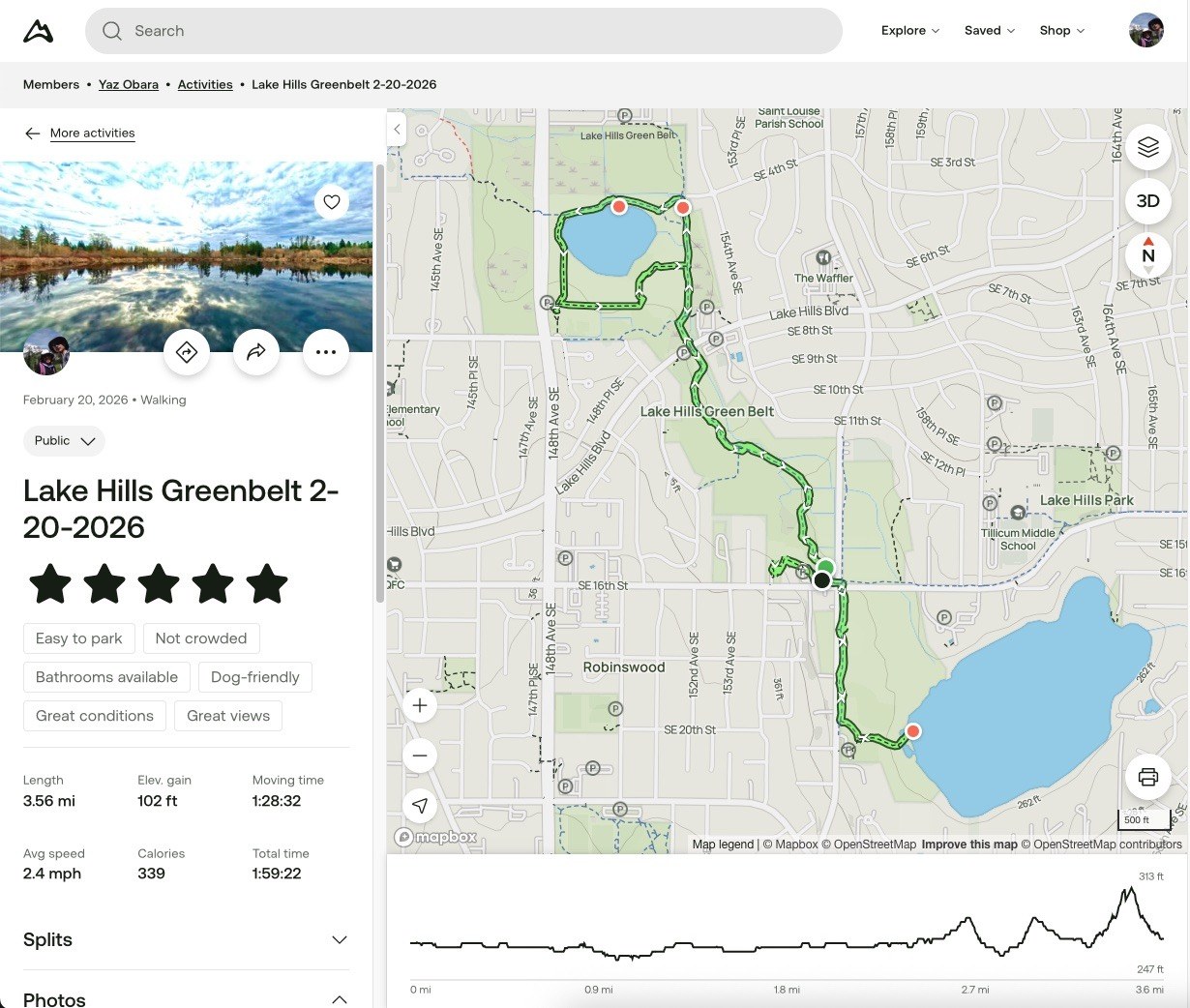Zoom in on the map
Viewport: 1190px width, 1008px height.
(420, 705)
